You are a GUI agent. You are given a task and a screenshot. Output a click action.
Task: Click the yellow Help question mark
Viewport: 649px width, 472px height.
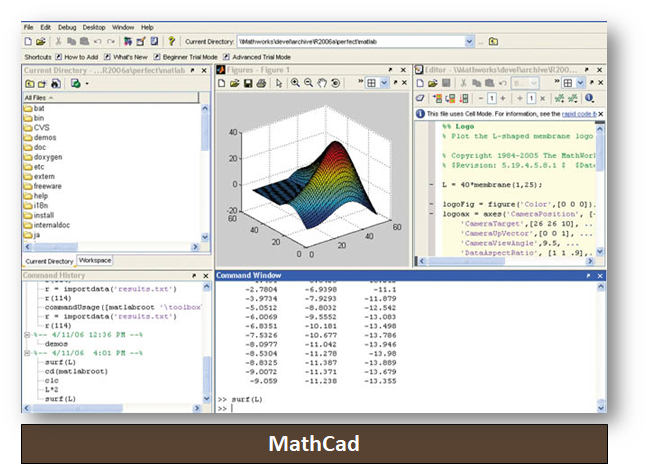(171, 41)
